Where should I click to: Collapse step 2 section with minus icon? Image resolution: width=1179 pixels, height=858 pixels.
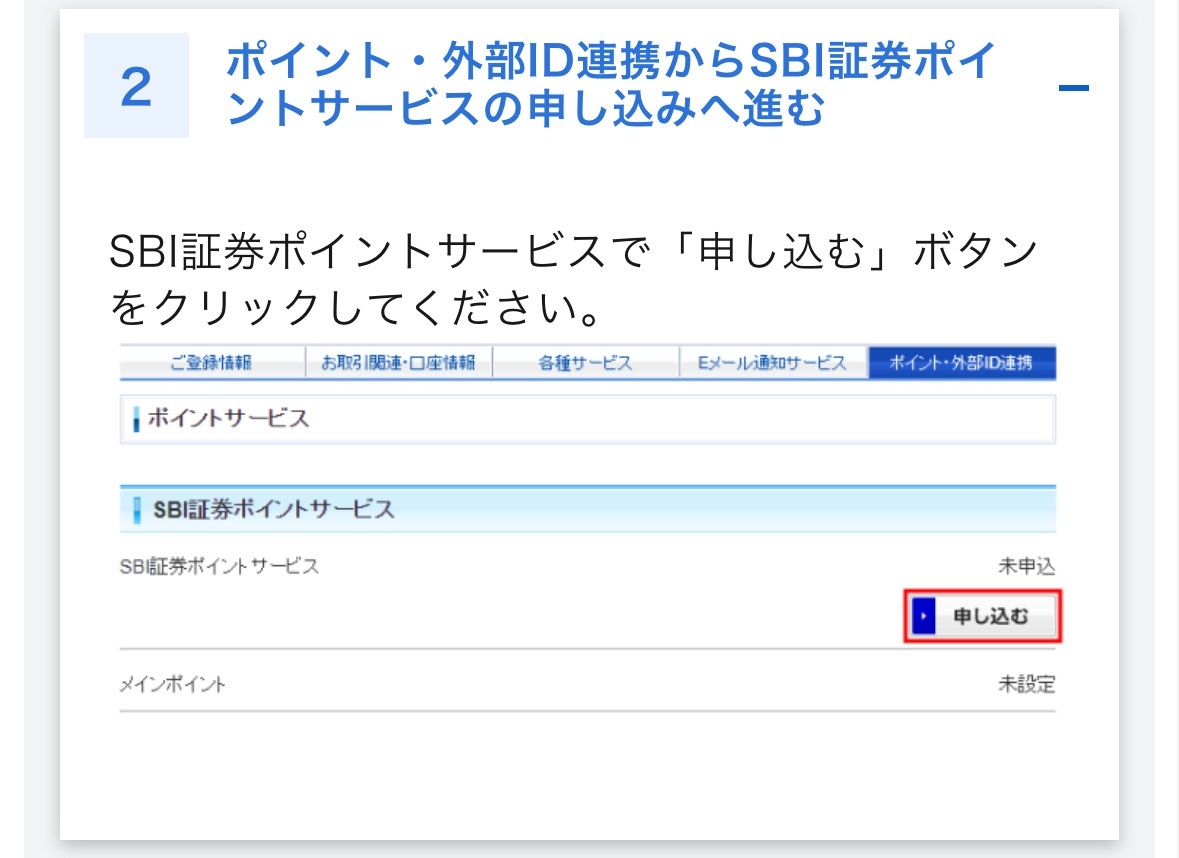click(1073, 88)
